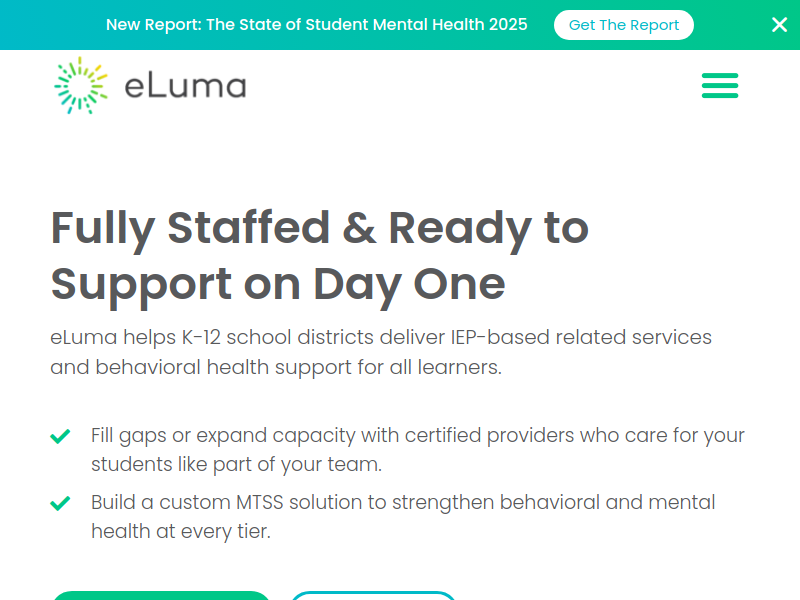The width and height of the screenshot is (800, 600).
Task: Click 'students like part of your team' text
Action: pyautogui.click(x=236, y=465)
